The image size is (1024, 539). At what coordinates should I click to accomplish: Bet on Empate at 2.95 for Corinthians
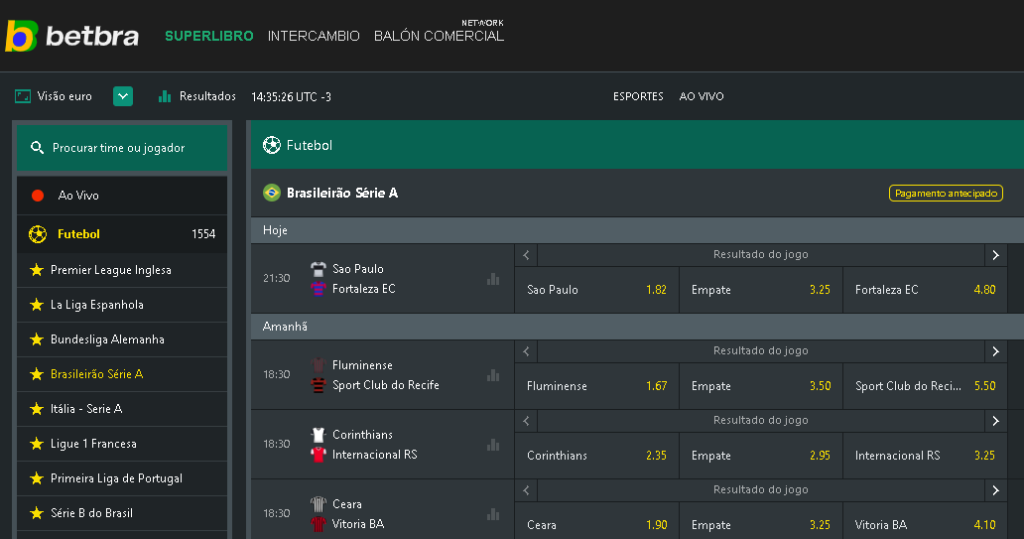(760, 456)
